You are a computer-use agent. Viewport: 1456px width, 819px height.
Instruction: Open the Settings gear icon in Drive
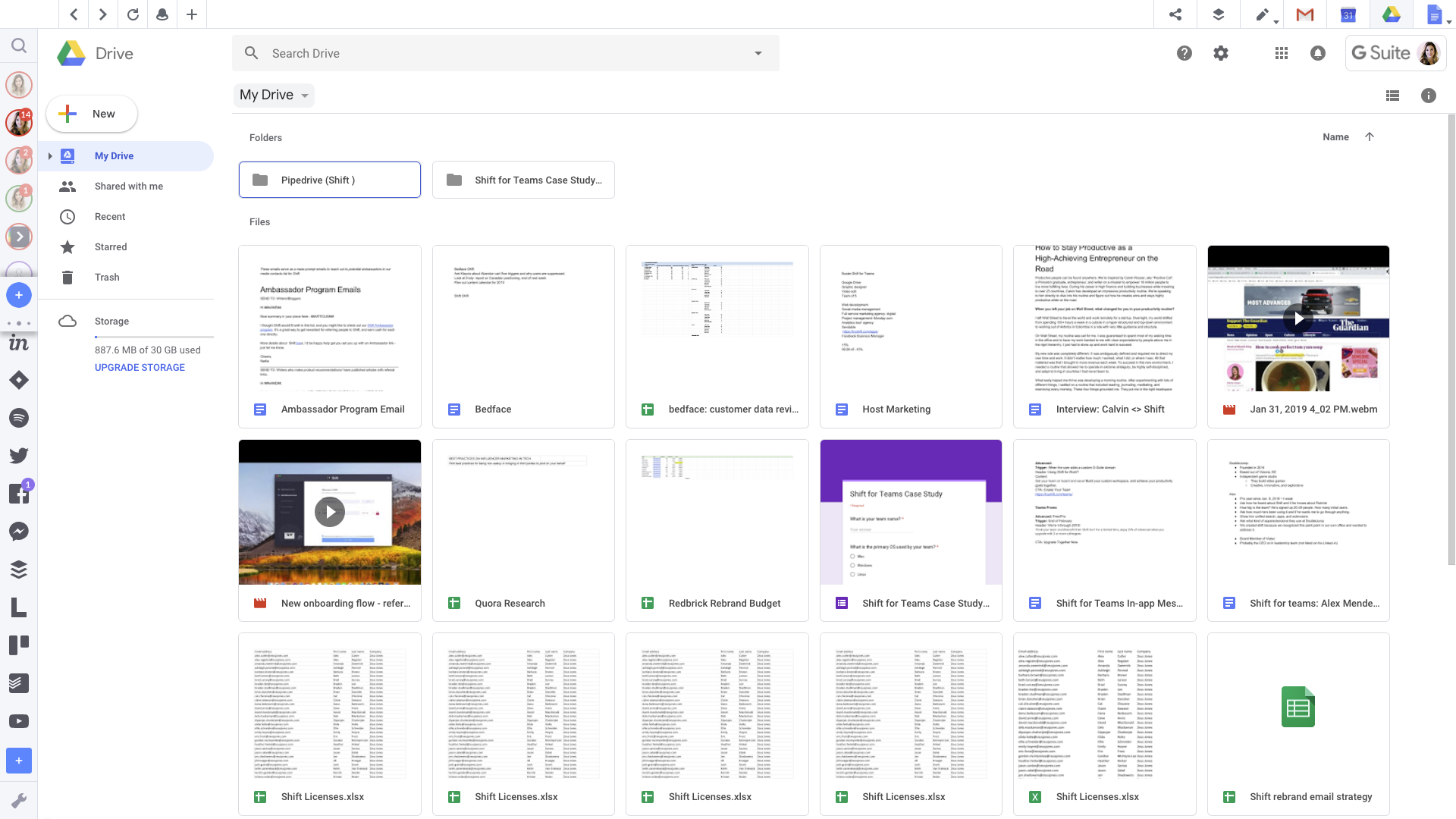1221,53
